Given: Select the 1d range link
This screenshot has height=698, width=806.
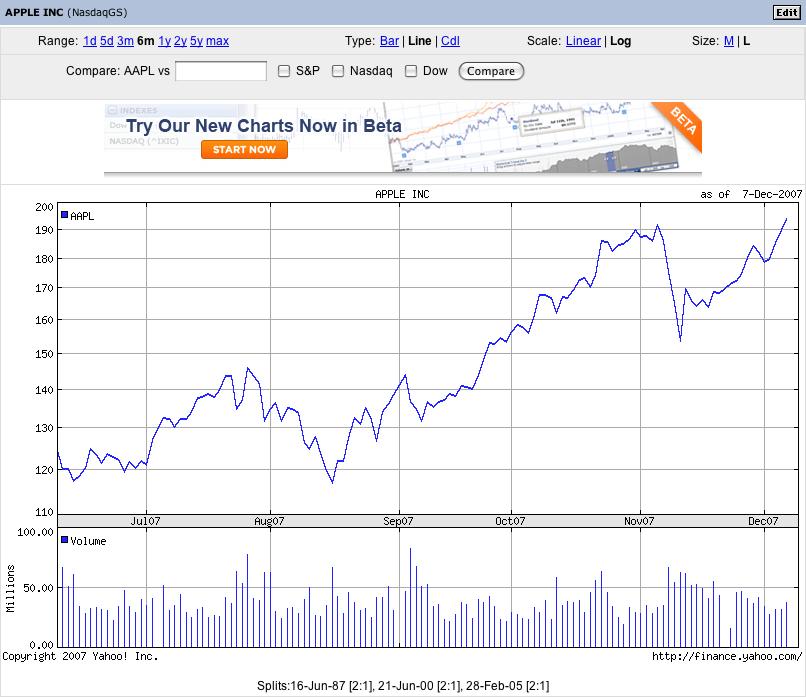Looking at the screenshot, I should click(89, 41).
